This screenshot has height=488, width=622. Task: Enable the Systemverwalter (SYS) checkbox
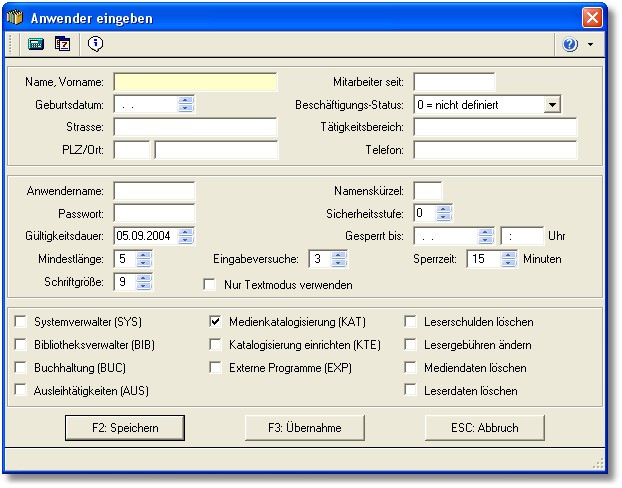point(21,322)
